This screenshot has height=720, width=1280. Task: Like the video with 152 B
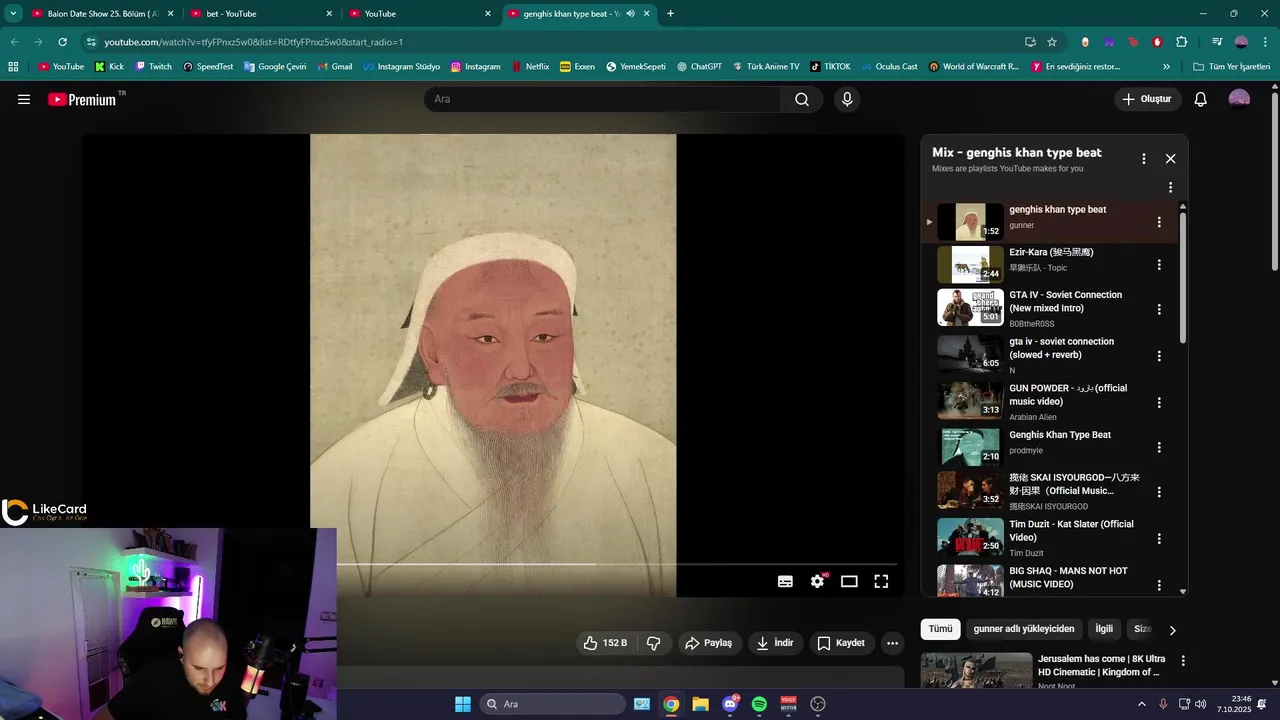tap(606, 643)
